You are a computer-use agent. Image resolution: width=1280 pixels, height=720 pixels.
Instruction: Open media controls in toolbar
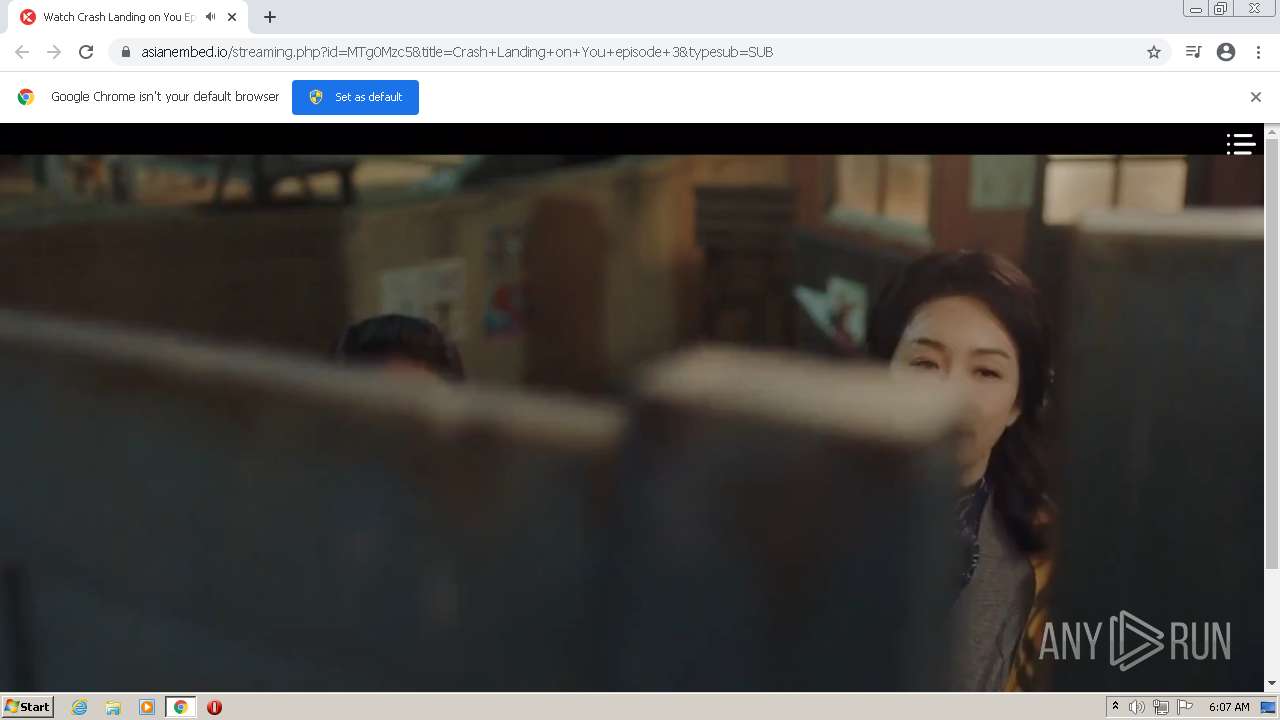(x=1193, y=52)
